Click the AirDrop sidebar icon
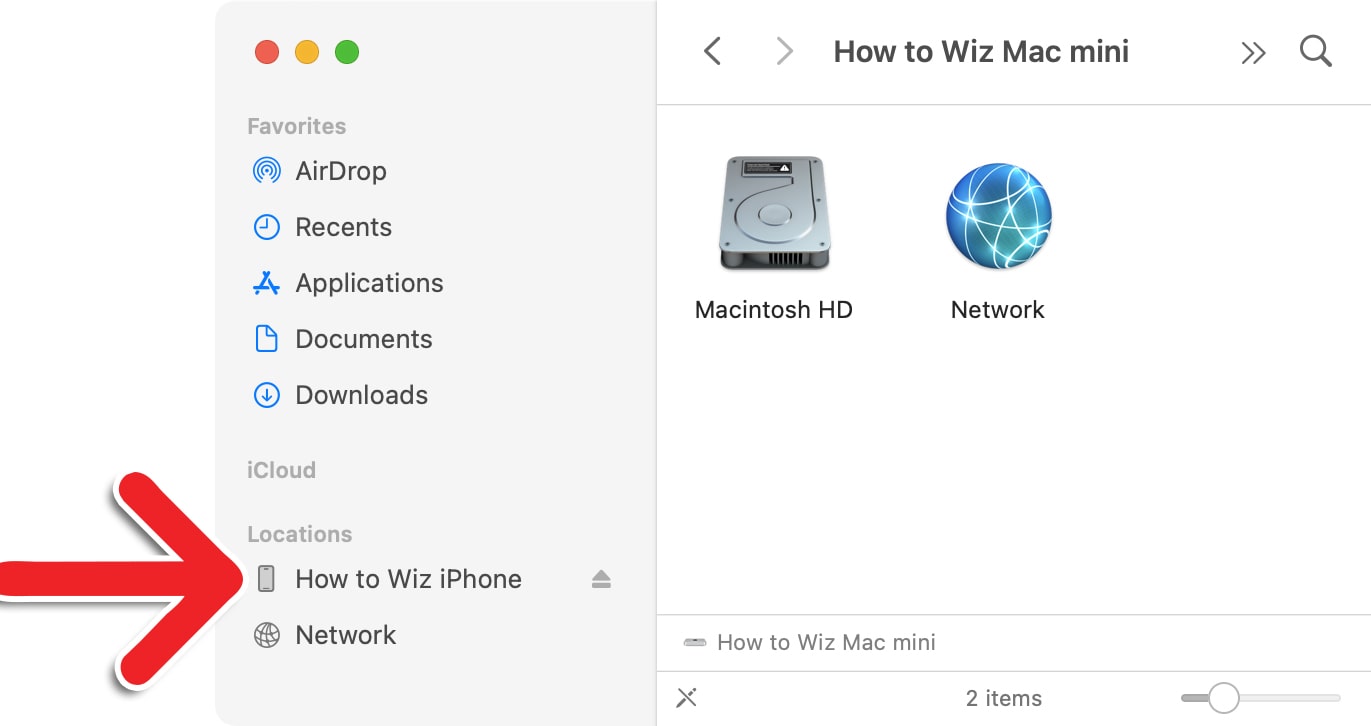Viewport: 1371px width, 726px height. (x=266, y=171)
